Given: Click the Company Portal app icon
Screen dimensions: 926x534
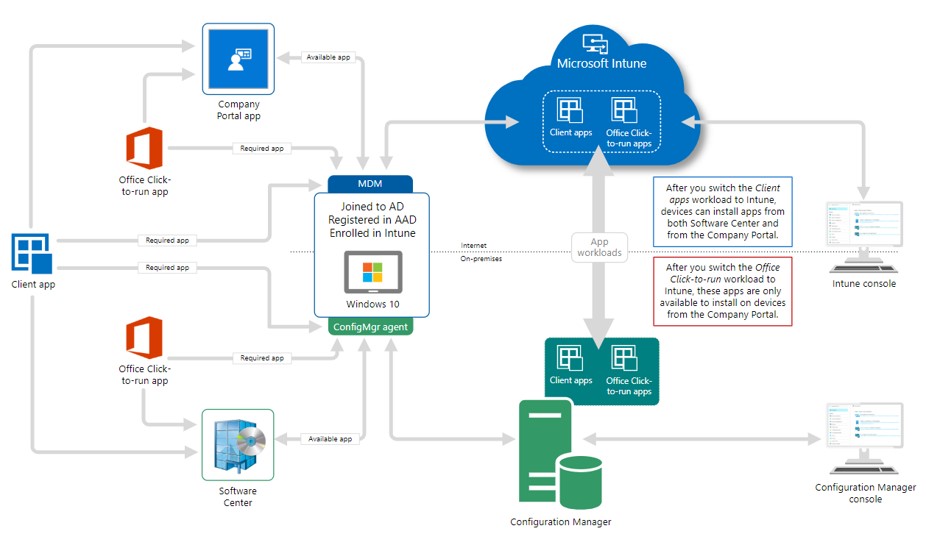Looking at the screenshot, I should pos(238,59).
